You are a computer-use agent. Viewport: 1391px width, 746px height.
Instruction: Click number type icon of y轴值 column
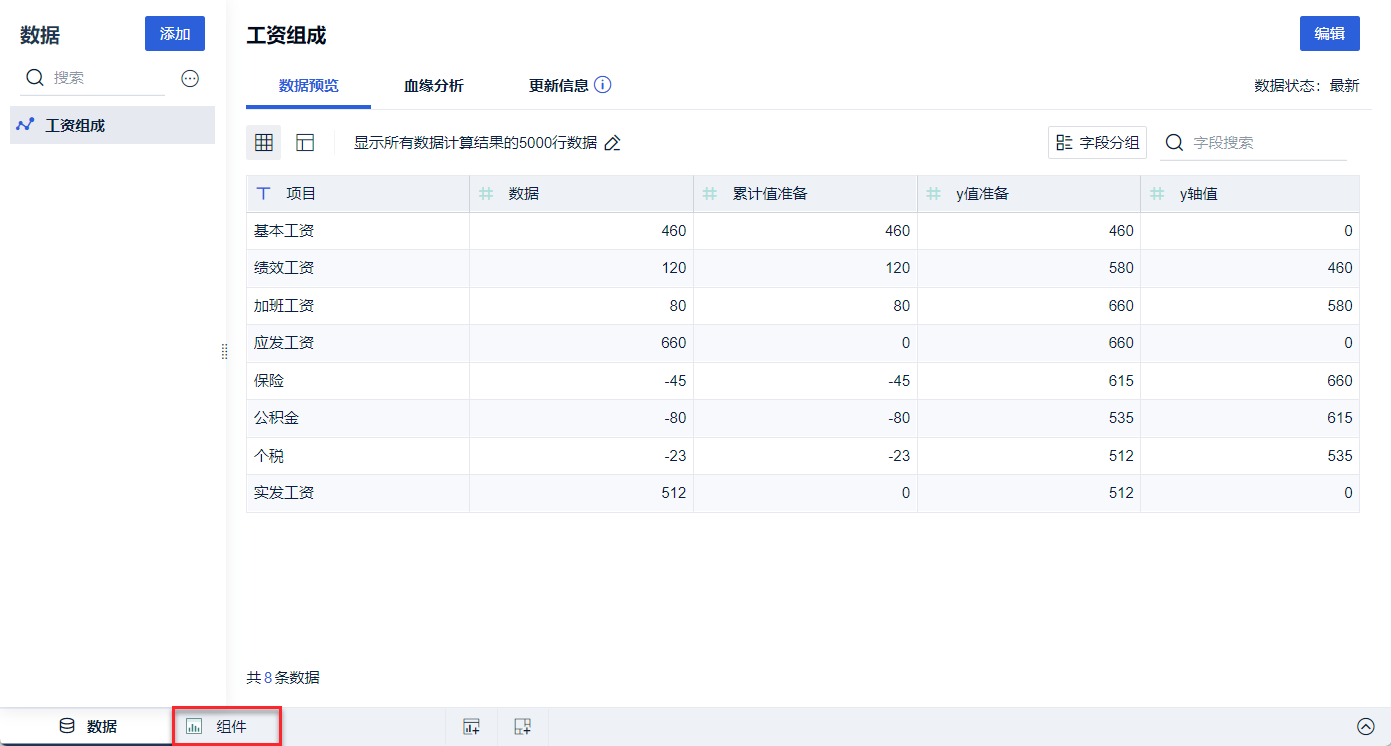click(x=1157, y=194)
